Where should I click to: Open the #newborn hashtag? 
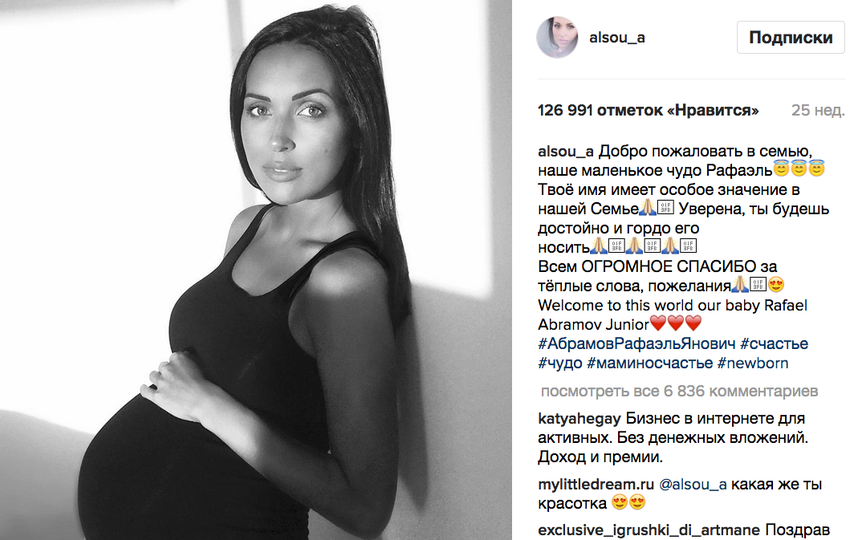coord(752,363)
